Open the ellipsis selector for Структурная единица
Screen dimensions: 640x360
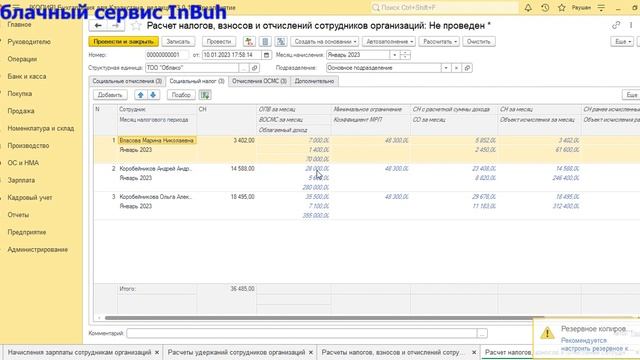click(244, 68)
